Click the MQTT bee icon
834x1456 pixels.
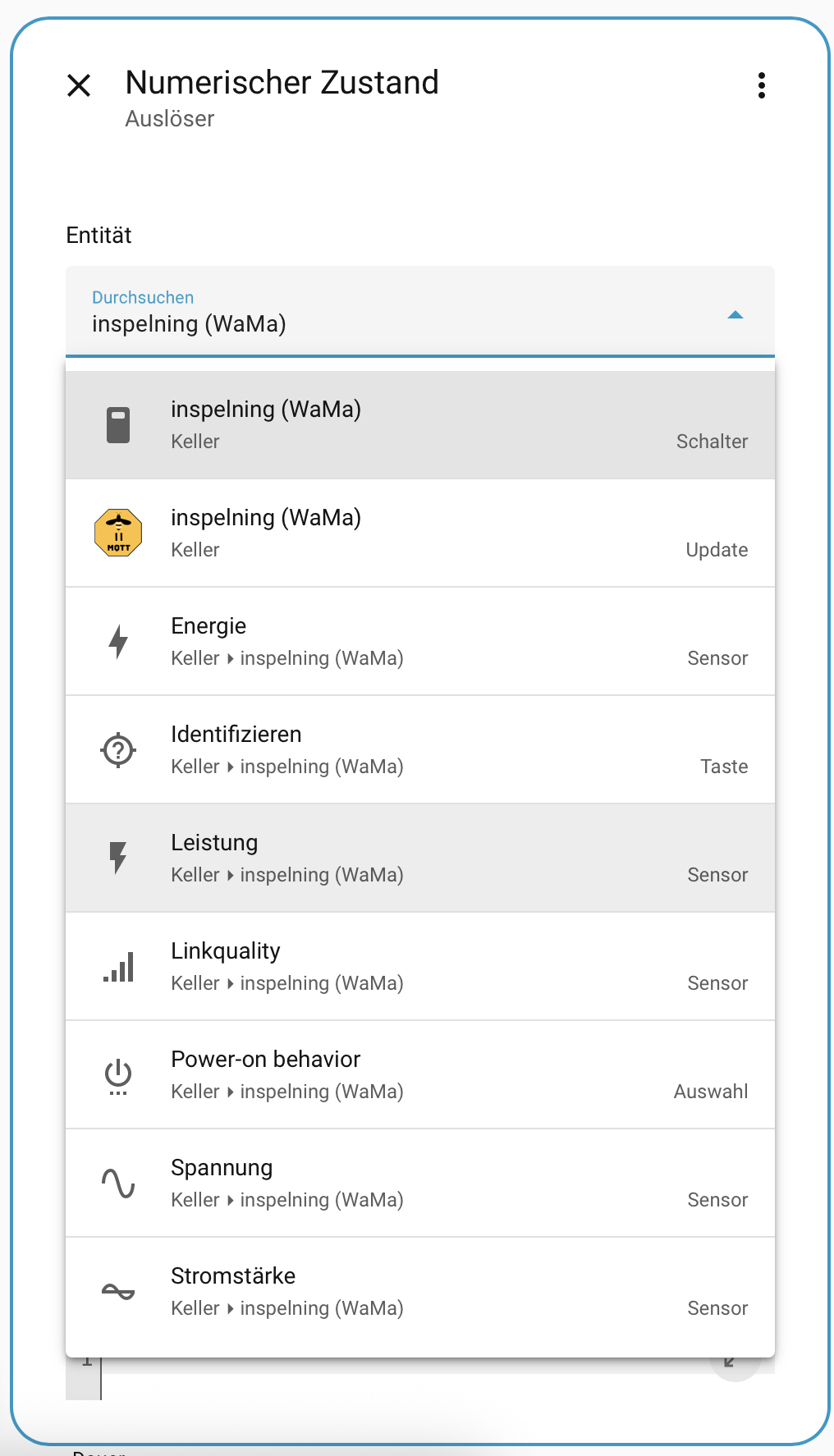click(118, 533)
